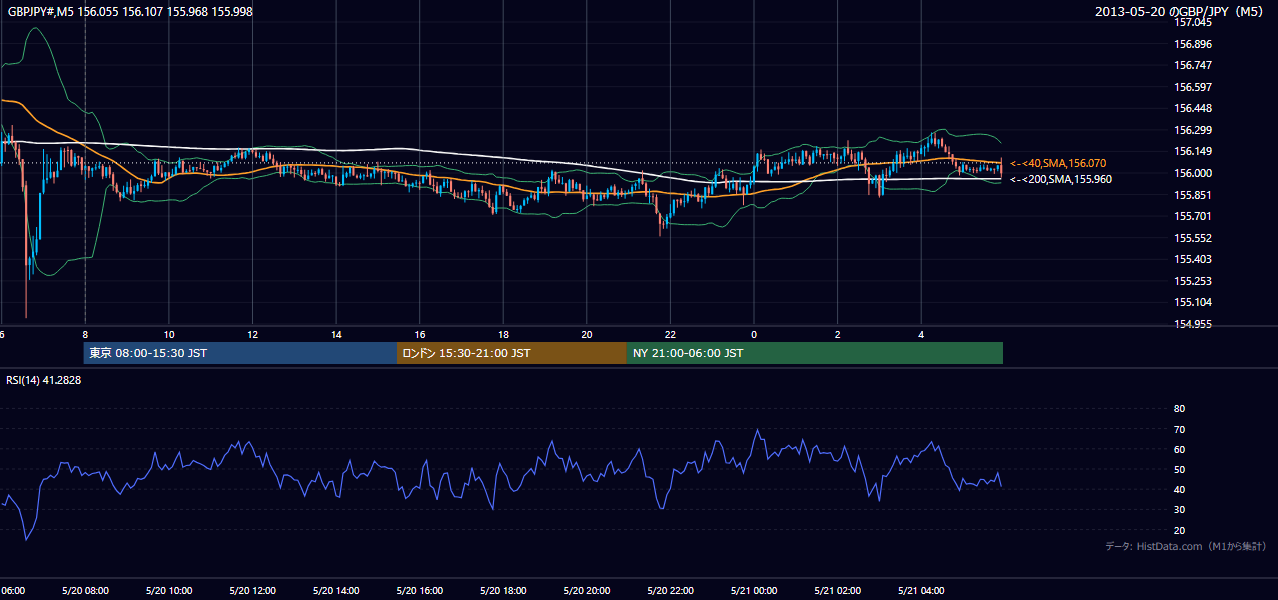
Task: Click hour label 10 on price chart axis
Action: coord(169,334)
